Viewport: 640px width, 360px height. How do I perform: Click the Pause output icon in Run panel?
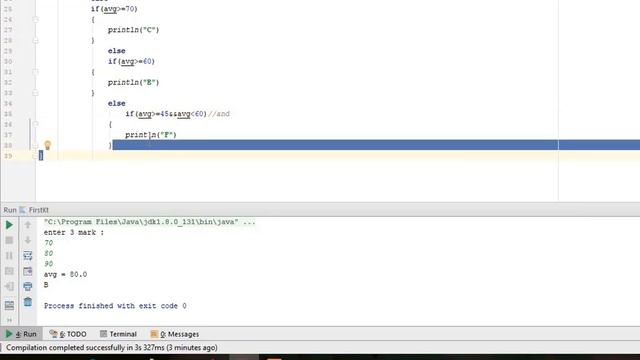9,256
